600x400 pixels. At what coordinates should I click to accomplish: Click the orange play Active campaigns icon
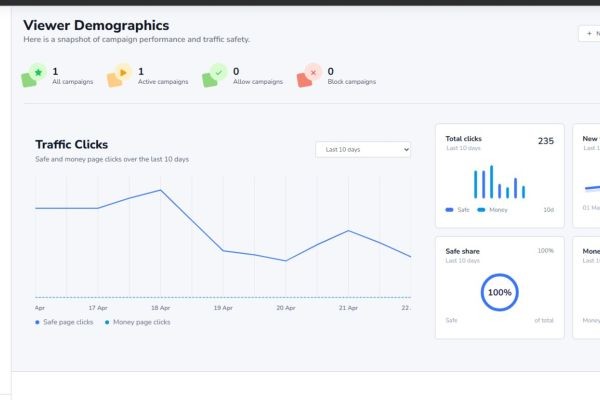(x=119, y=75)
